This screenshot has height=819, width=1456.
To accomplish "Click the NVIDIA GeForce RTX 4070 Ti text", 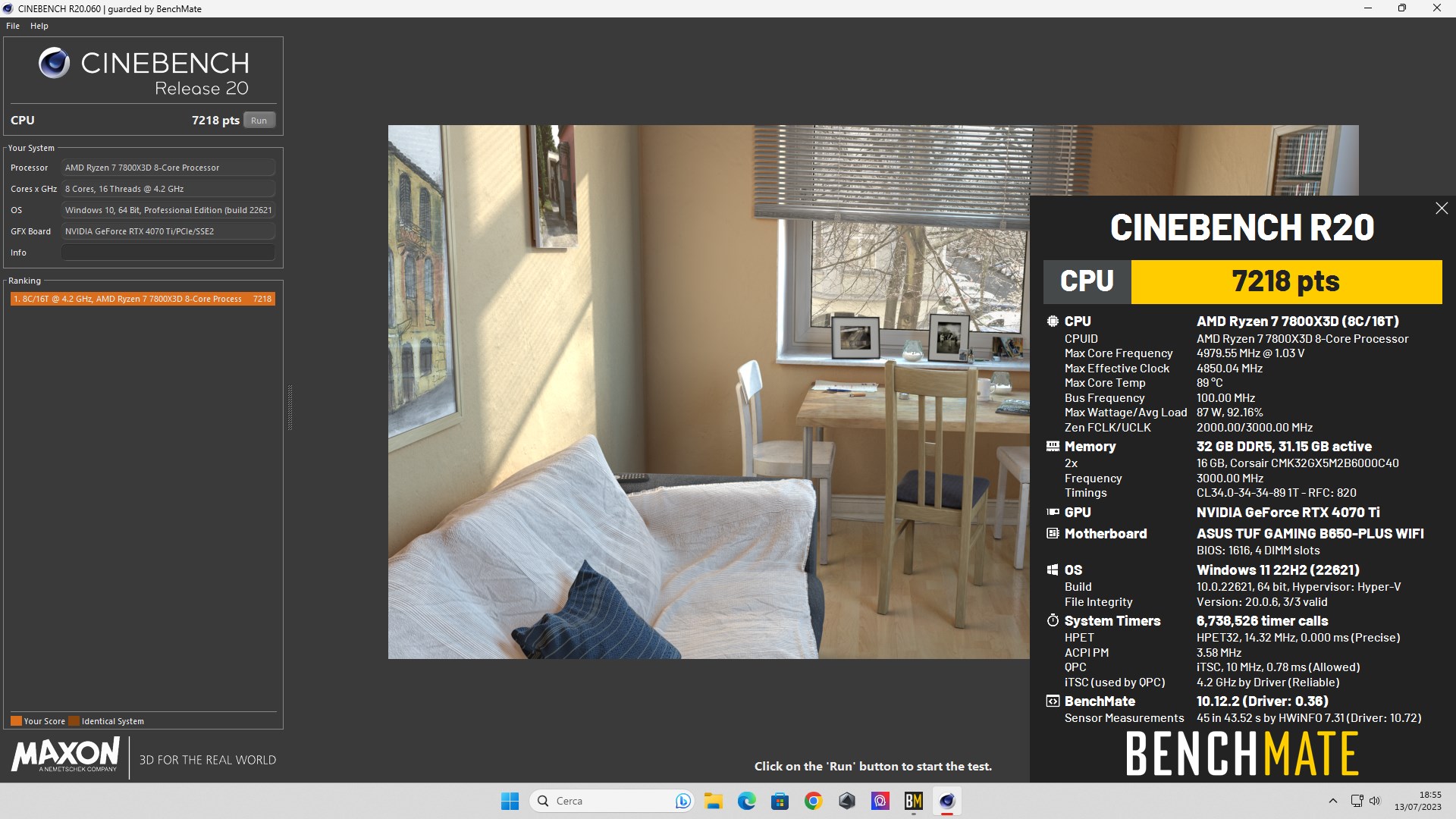I will point(1288,513).
